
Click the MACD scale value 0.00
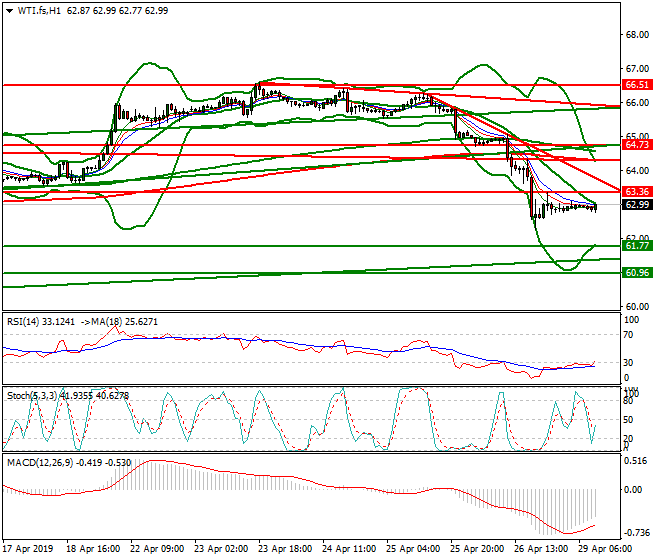(633, 490)
